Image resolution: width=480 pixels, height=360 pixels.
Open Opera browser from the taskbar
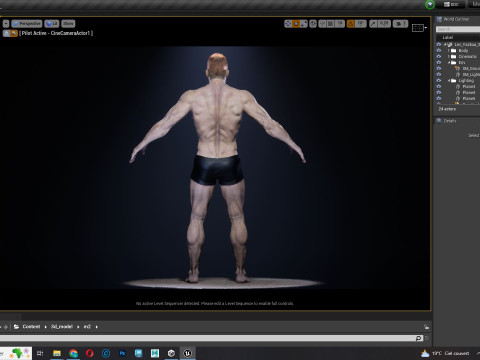point(89,353)
